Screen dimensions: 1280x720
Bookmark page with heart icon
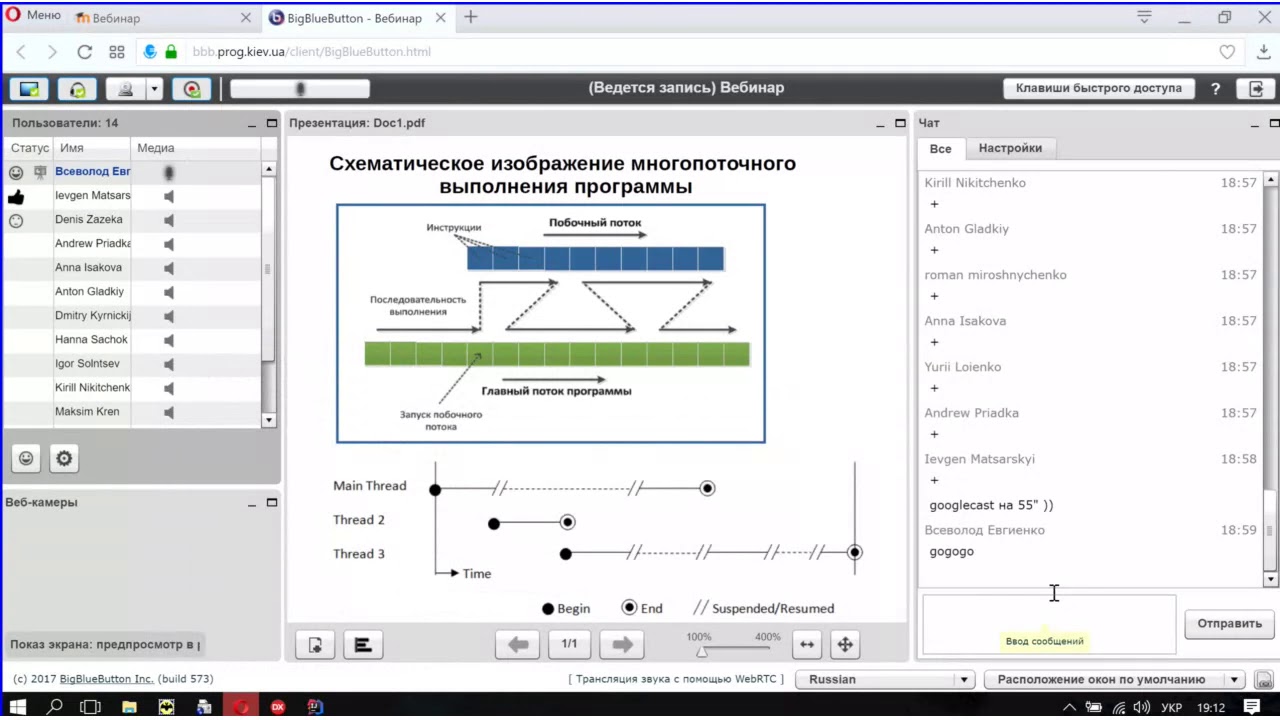[x=1227, y=52]
